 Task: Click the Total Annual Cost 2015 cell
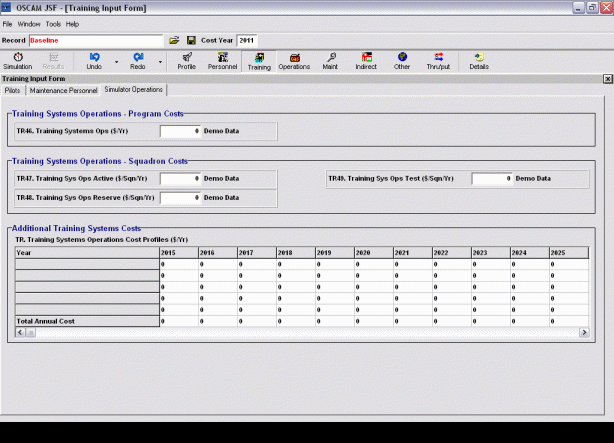pos(179,321)
